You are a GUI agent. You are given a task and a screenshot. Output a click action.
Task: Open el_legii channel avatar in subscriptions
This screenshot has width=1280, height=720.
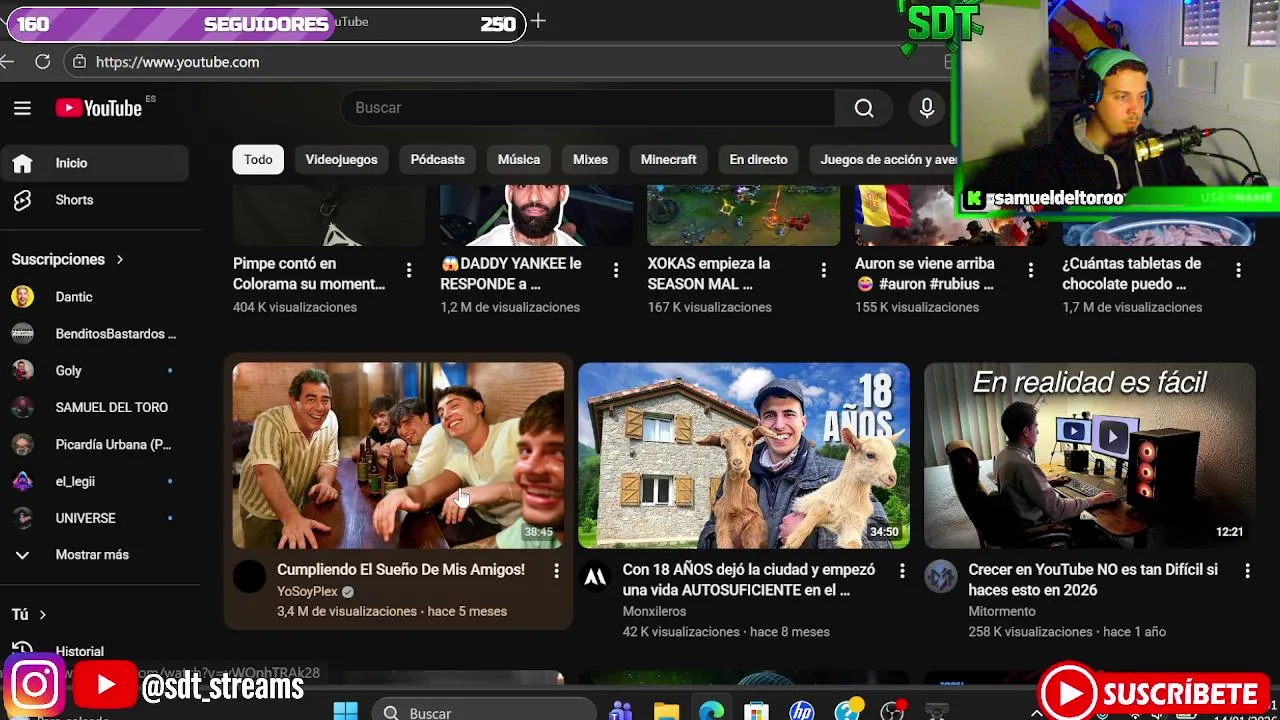pos(22,482)
